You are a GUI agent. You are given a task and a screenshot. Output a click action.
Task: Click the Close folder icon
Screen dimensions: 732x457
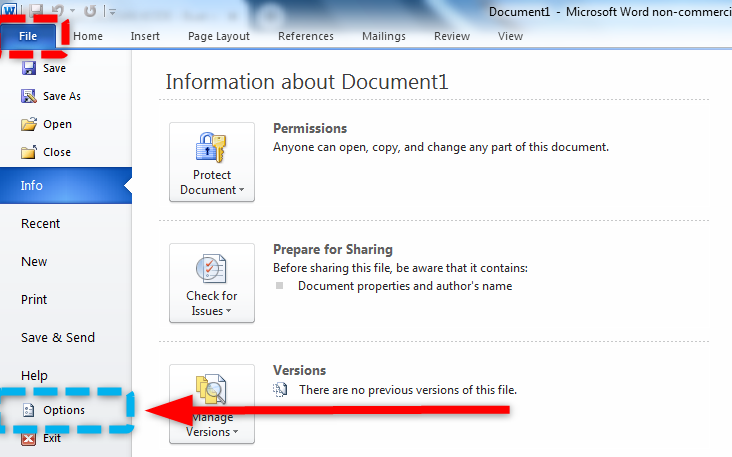point(29,152)
